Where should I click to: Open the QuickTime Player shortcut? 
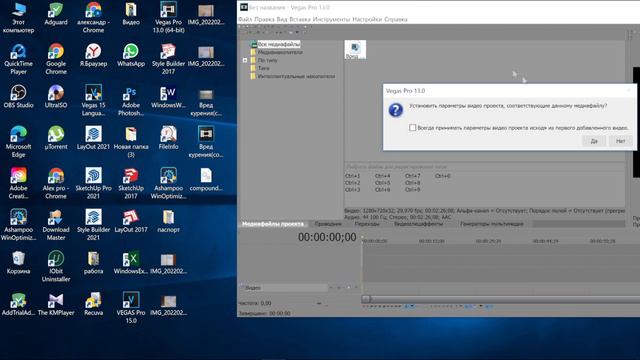click(18, 59)
